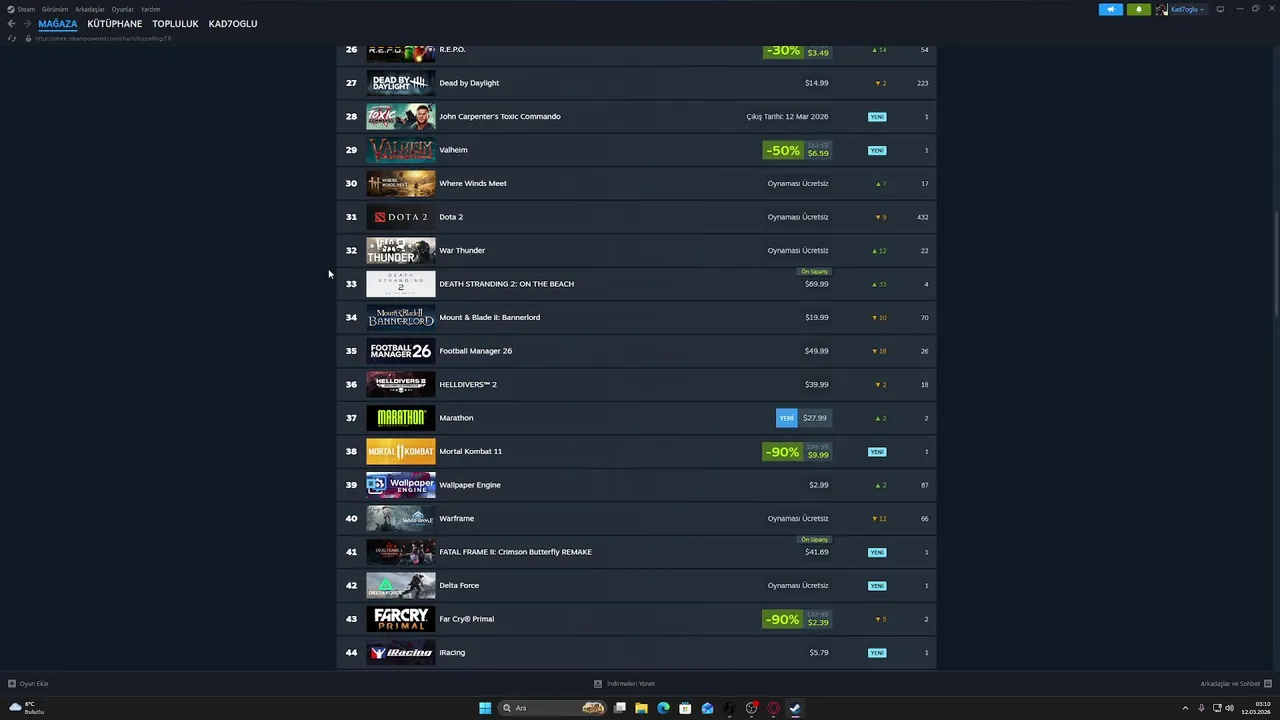Switch to the KÜTÜPHANE tab
Image resolution: width=1280 pixels, height=720 pixels.
click(x=115, y=24)
